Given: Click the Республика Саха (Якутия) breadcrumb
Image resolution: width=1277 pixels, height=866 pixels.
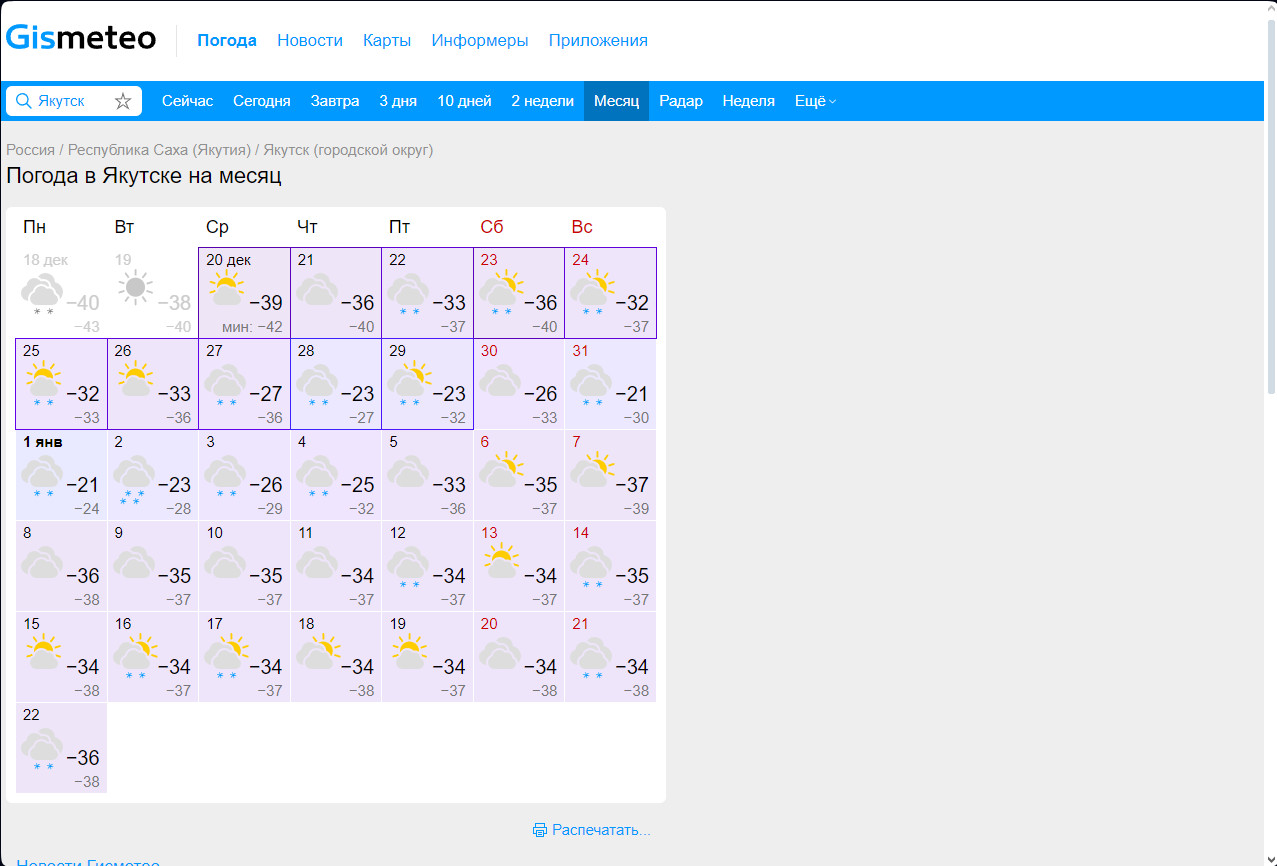Looking at the screenshot, I should coord(159,150).
